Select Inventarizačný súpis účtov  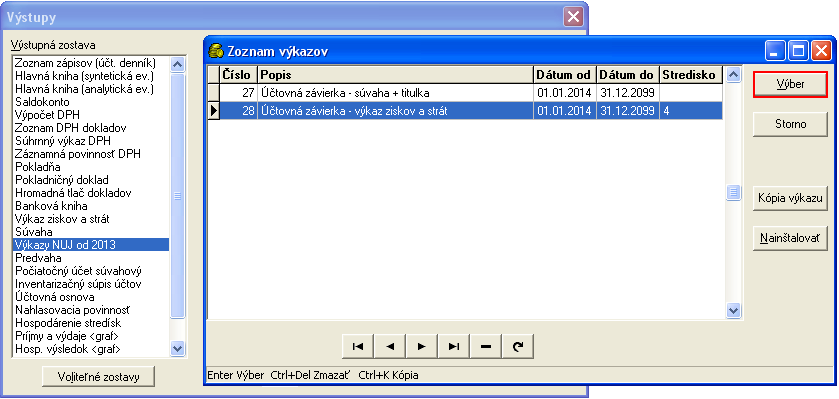(91, 284)
